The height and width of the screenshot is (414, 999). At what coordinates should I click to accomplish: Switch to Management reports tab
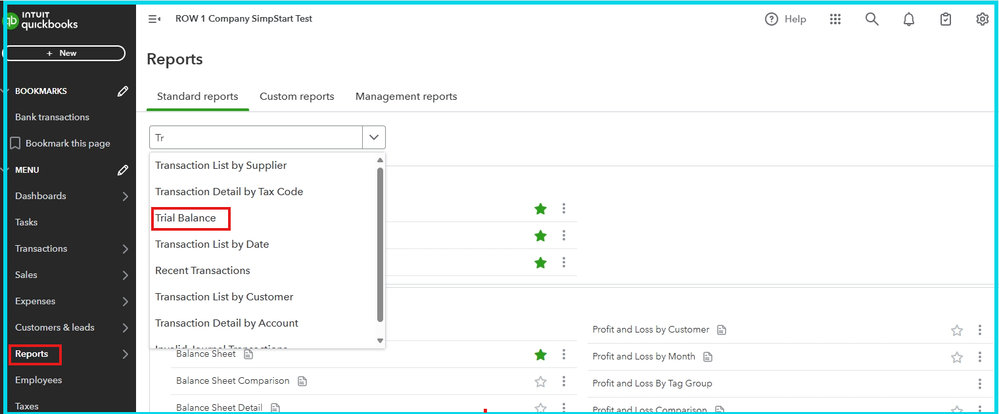click(x=406, y=97)
